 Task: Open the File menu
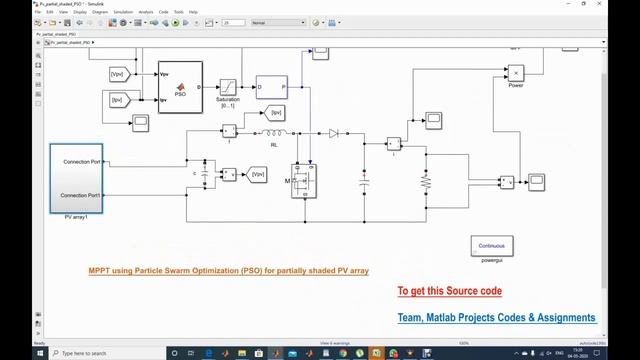tap(38, 12)
